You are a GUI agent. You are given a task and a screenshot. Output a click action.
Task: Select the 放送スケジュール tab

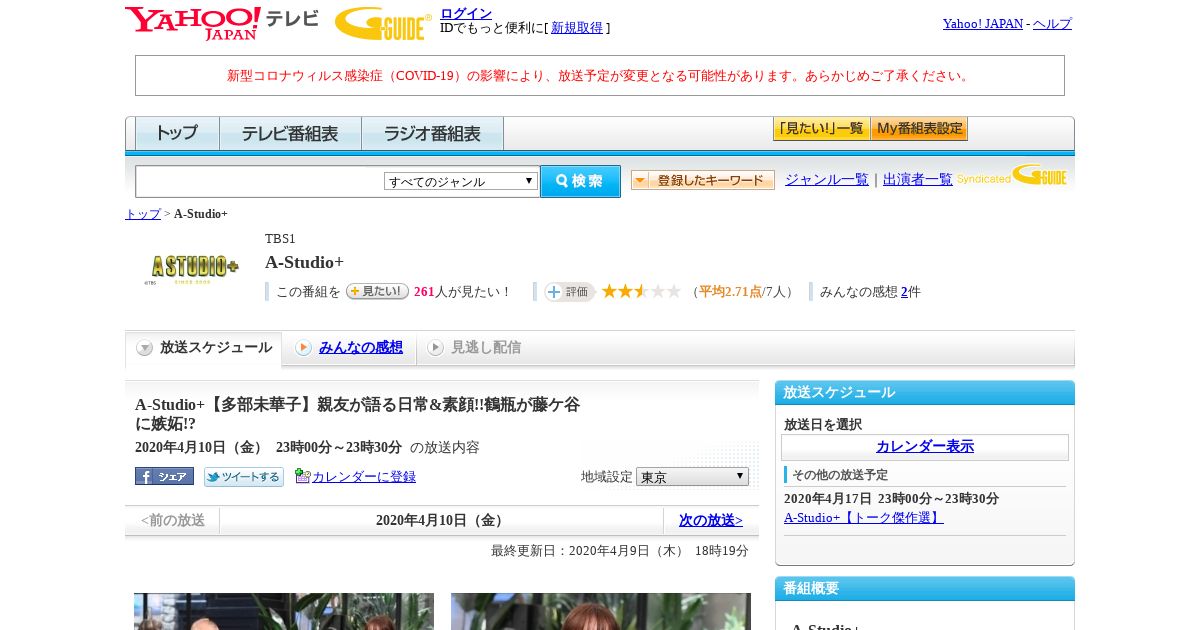click(x=204, y=348)
